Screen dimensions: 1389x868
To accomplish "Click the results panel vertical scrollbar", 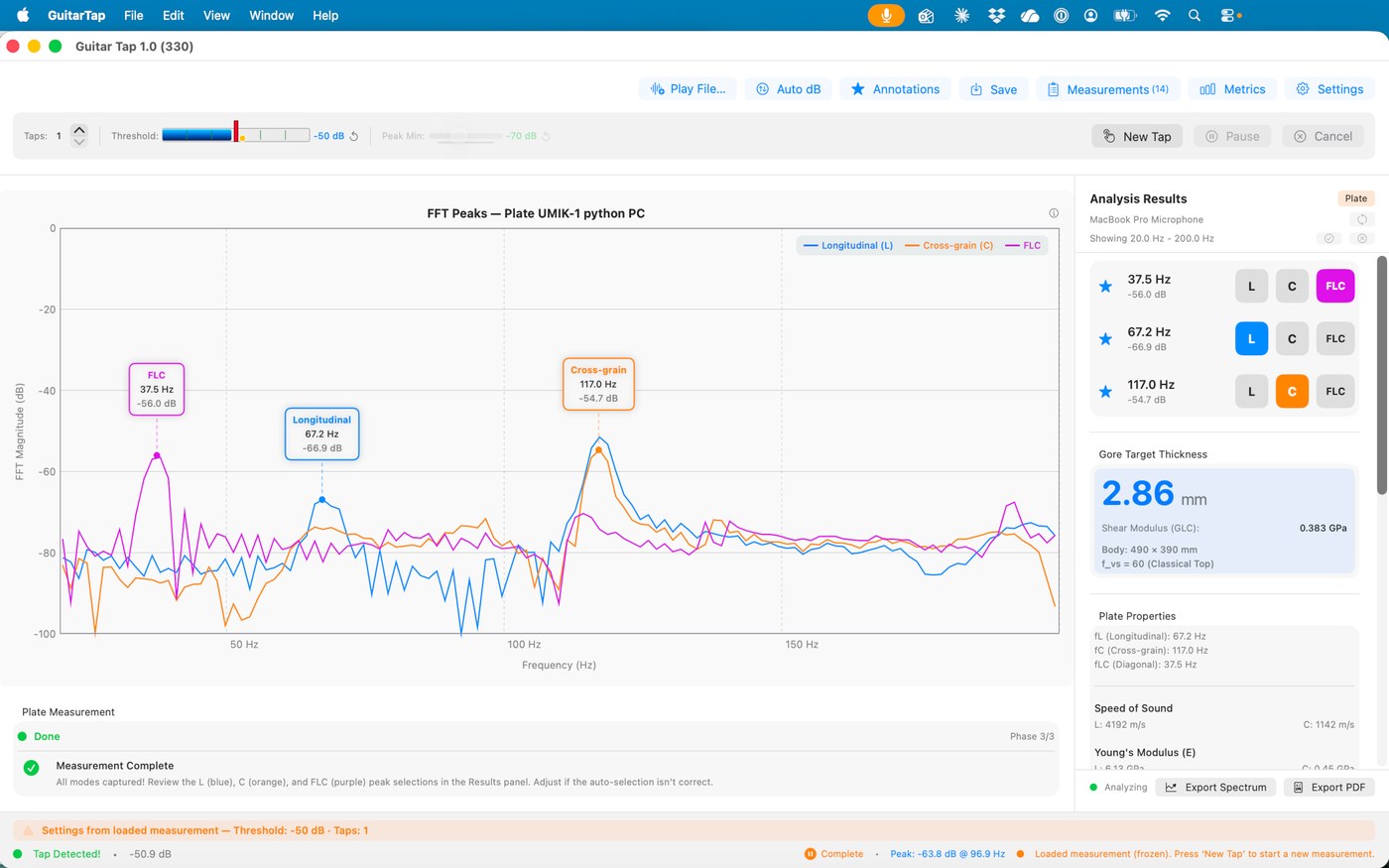I will pos(1382,375).
